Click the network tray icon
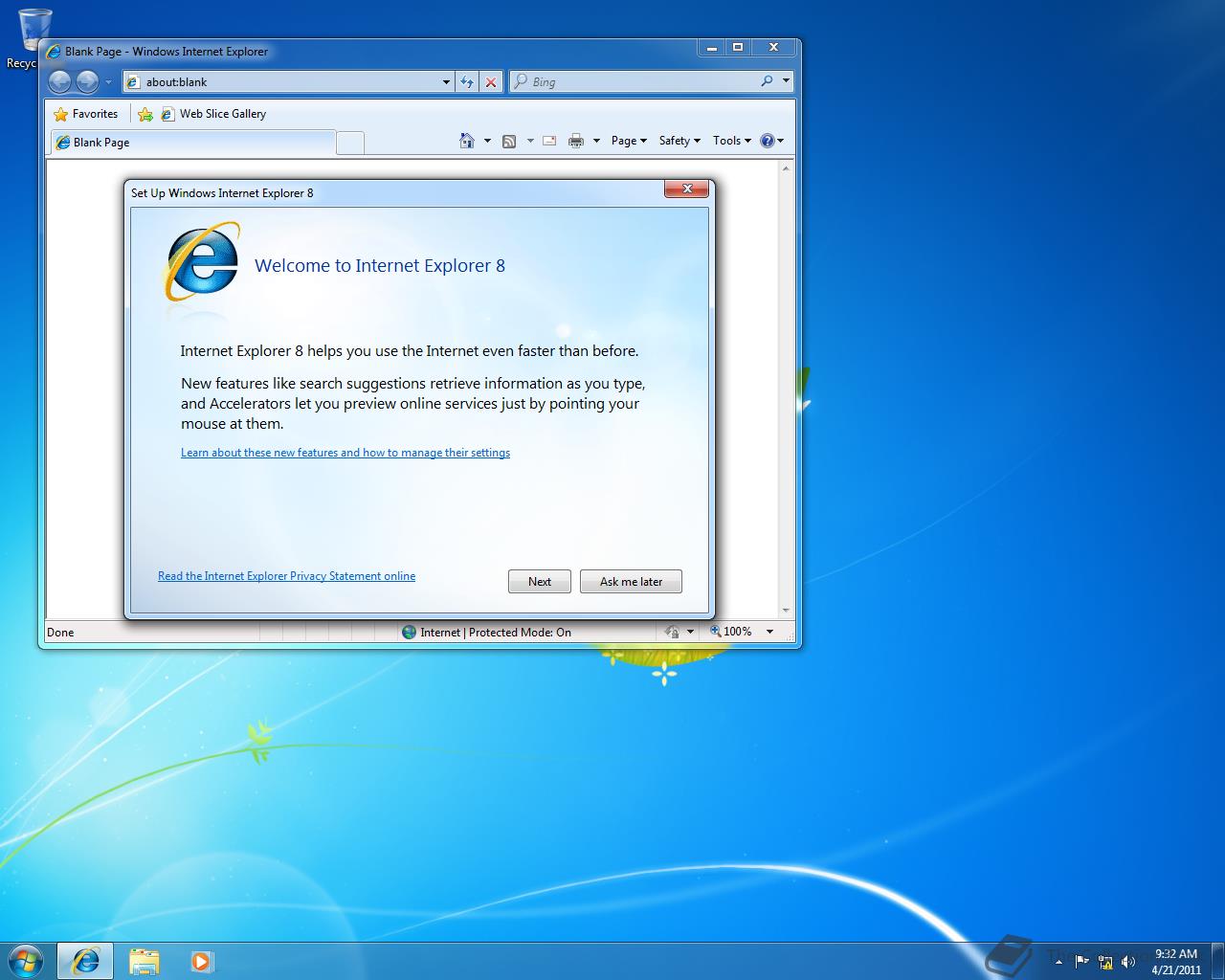 (x=1105, y=962)
